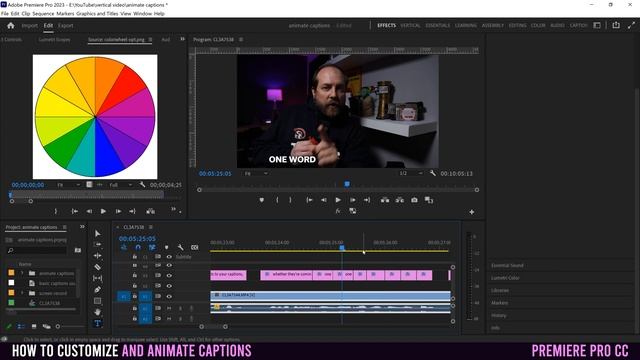
Task: Toggle V1 track output eye
Action: (169, 296)
